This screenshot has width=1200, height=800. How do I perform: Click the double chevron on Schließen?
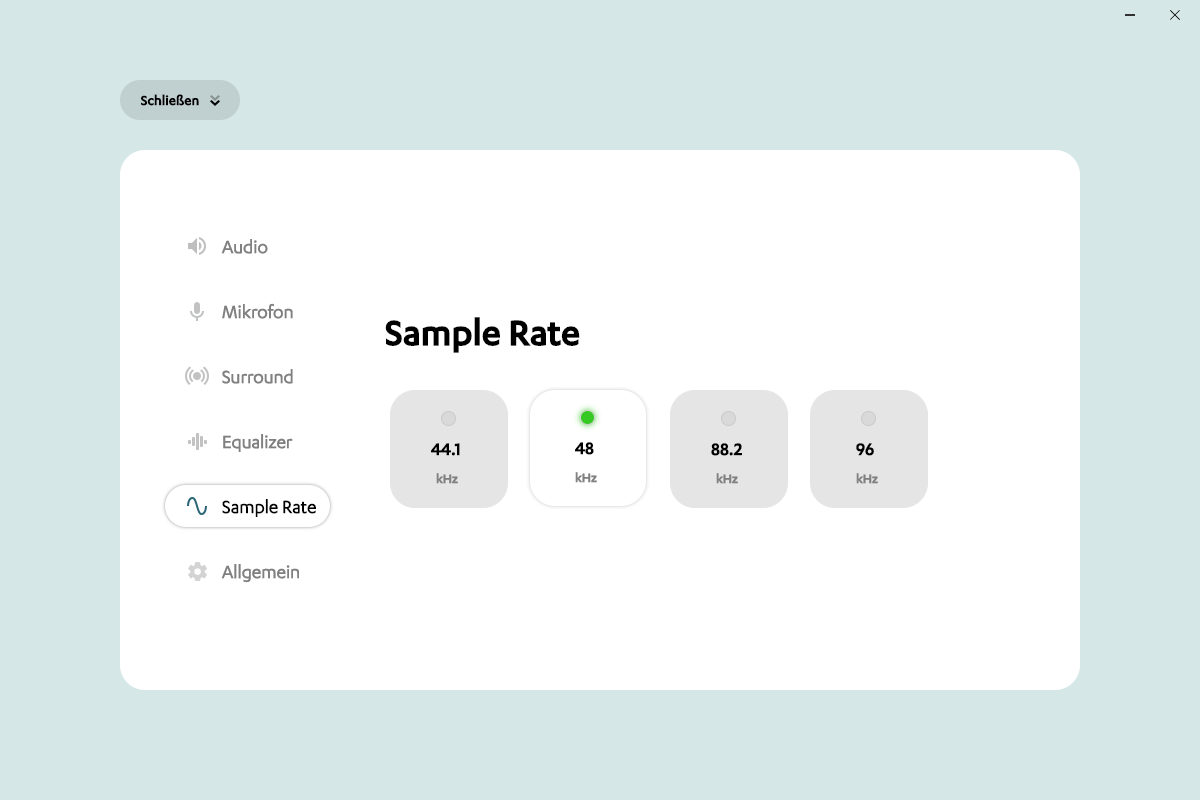tap(215, 101)
